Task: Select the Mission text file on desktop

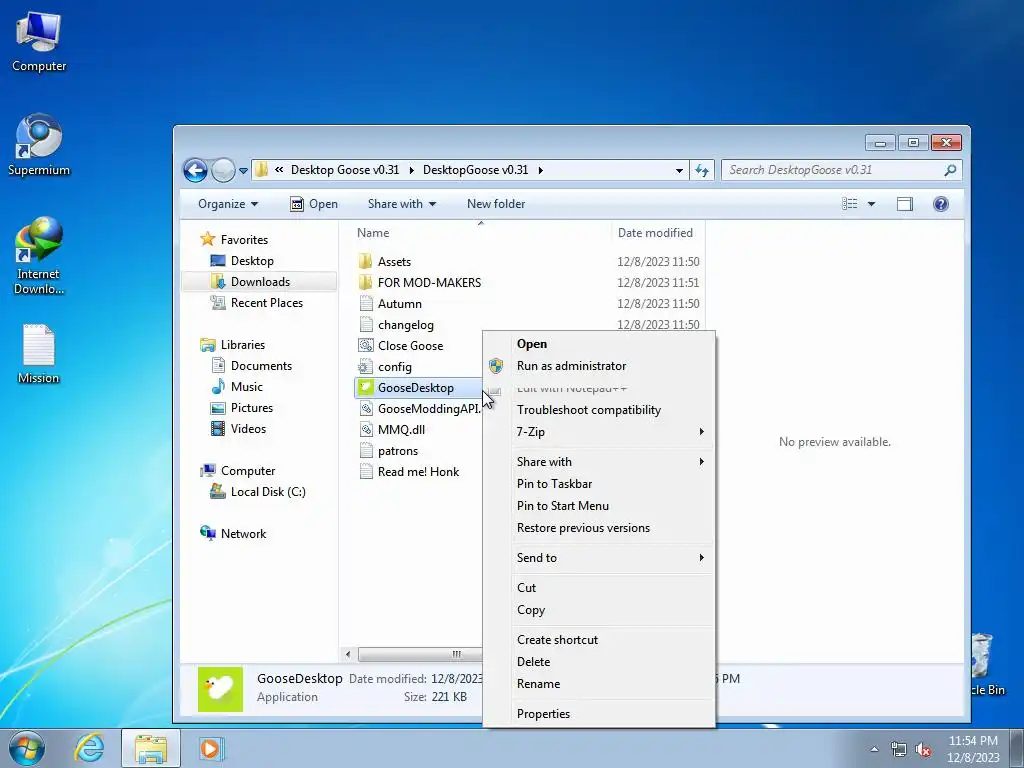Action: click(39, 354)
